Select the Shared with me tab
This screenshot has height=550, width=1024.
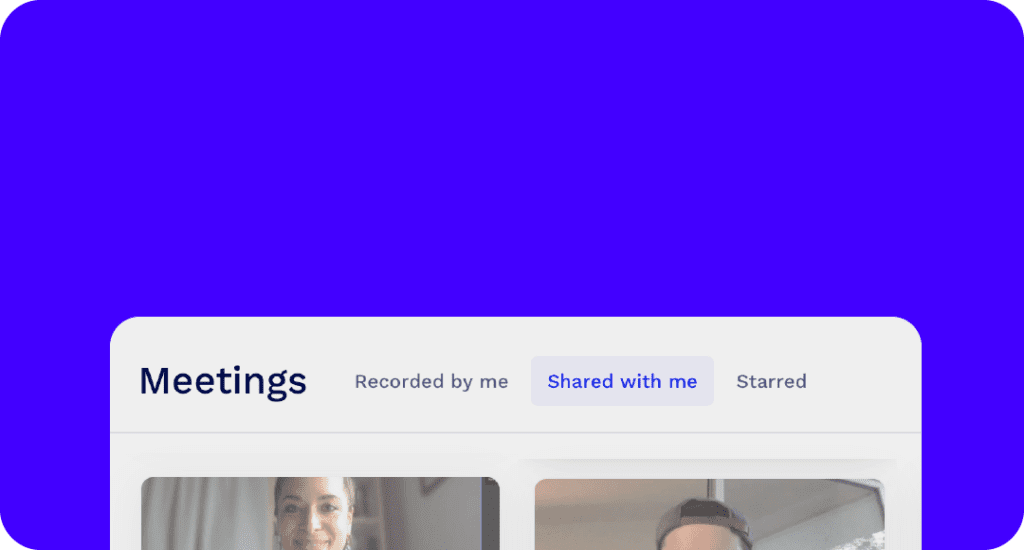(622, 381)
